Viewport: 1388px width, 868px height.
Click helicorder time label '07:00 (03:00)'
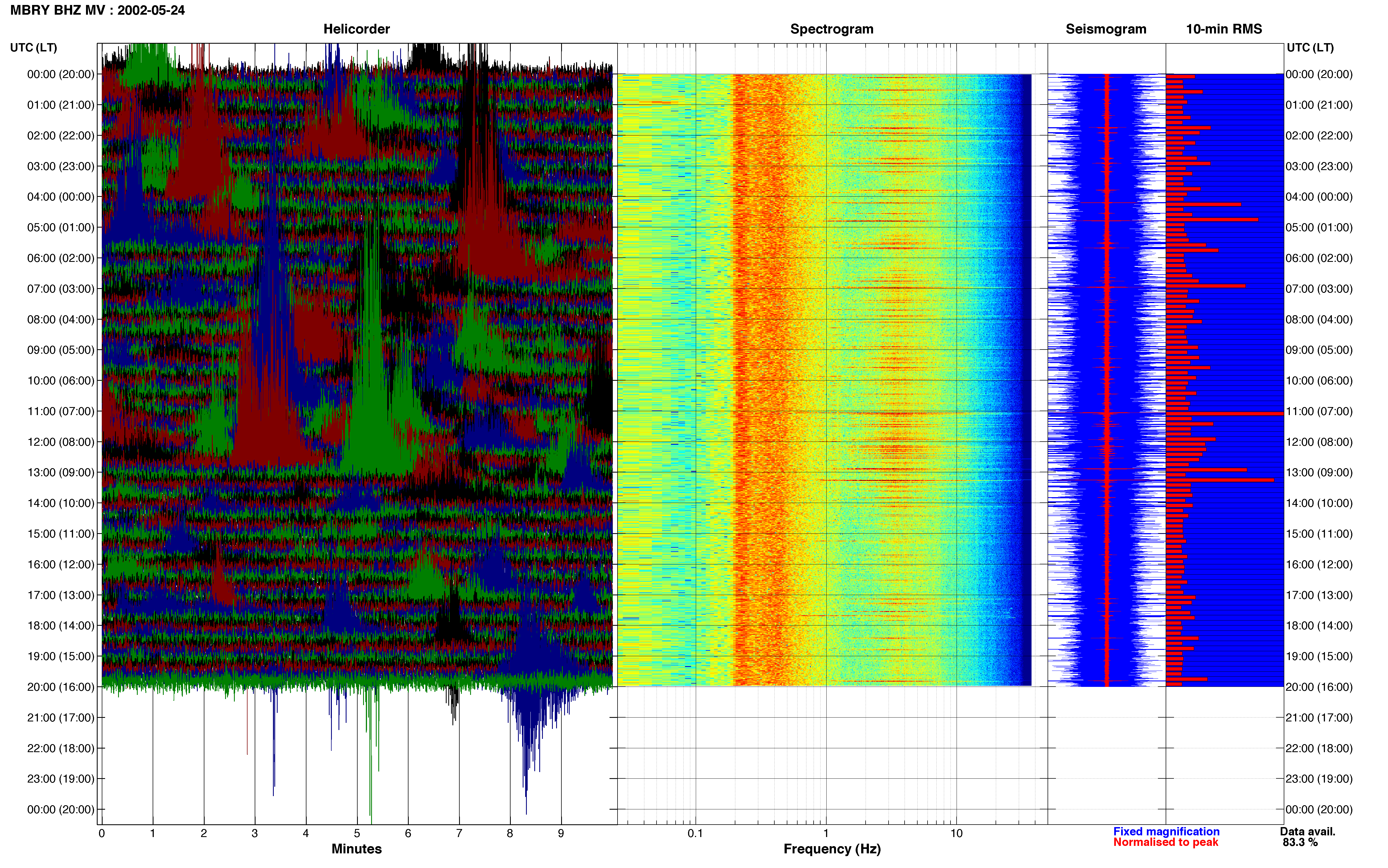click(61, 289)
